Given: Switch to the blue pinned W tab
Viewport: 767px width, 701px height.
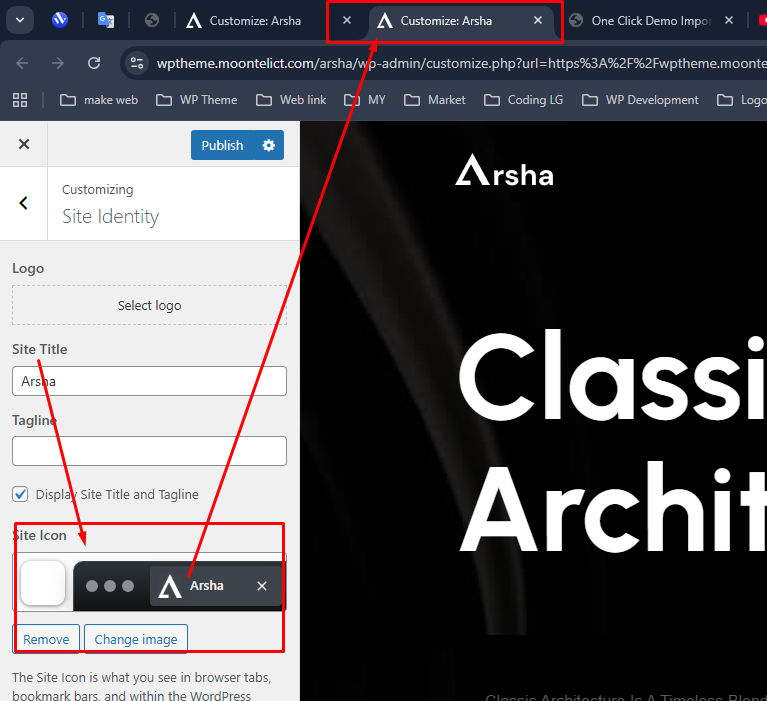Looking at the screenshot, I should (60, 20).
